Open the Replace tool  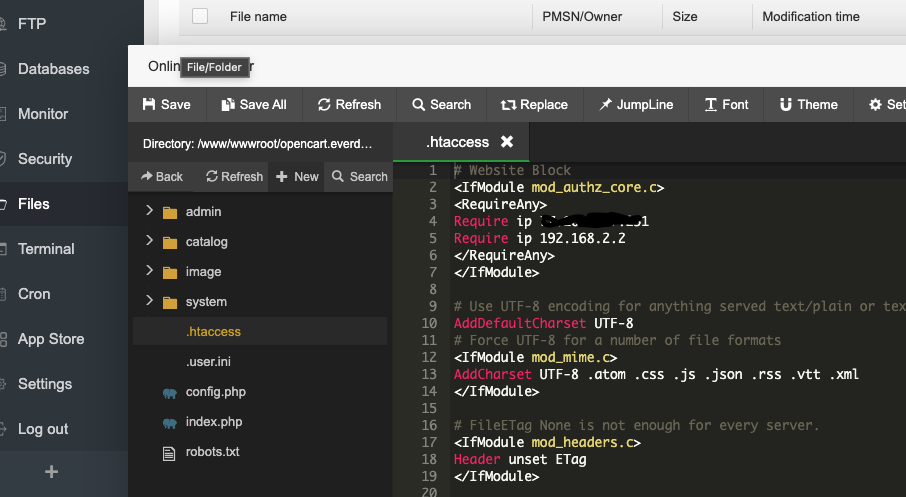tap(534, 104)
